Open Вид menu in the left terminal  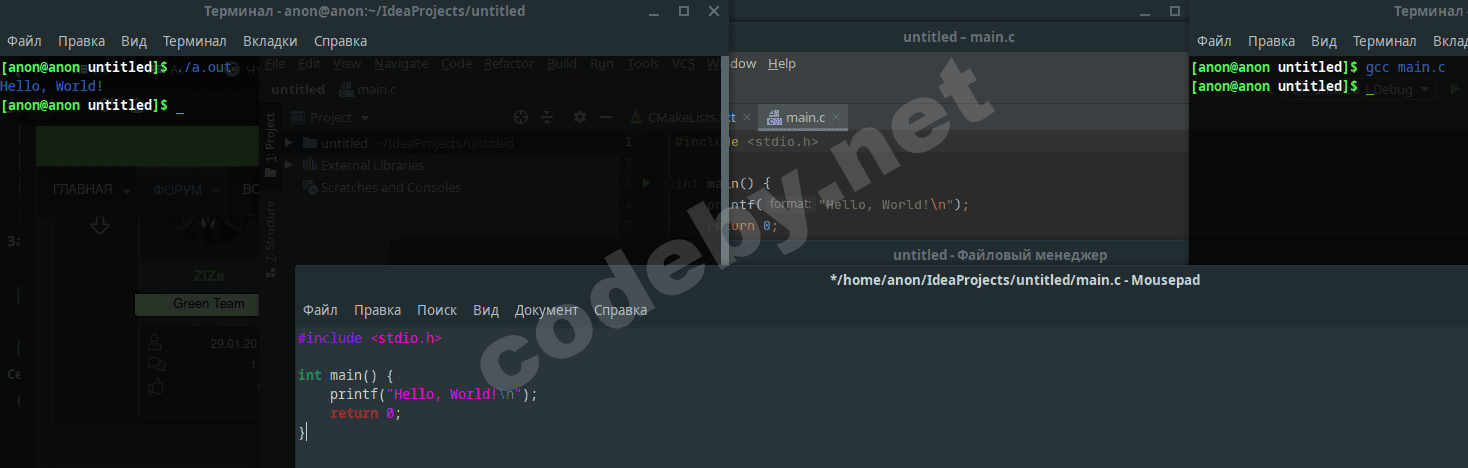[x=134, y=41]
